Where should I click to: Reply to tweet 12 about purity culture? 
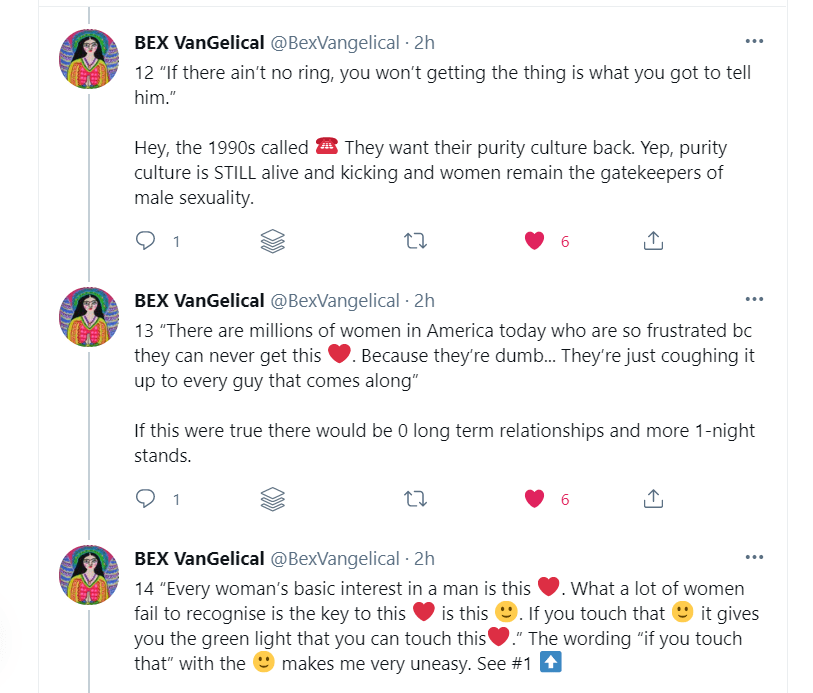click(x=146, y=241)
